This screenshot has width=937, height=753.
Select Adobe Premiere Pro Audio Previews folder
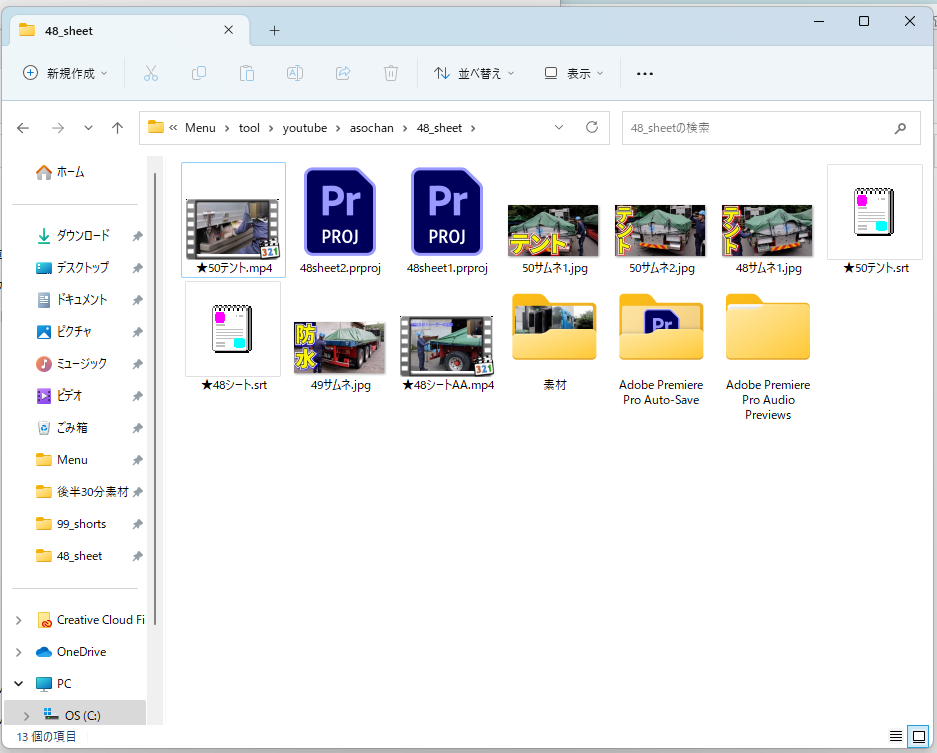pyautogui.click(x=768, y=357)
